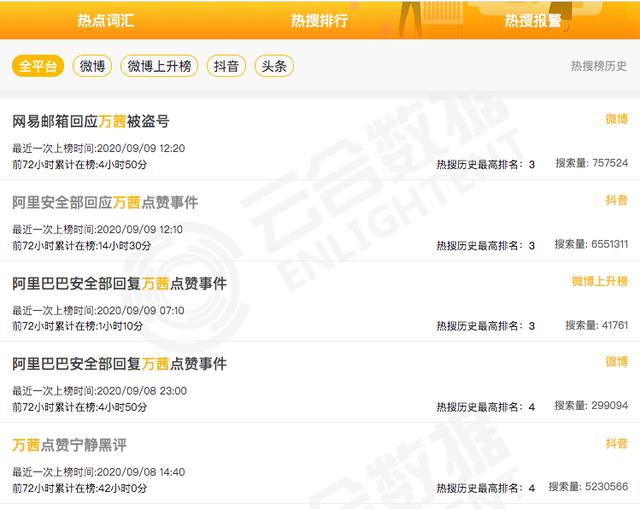Open 阿里巴巴安全部回复万茜点赞事件 listed at 23:00

[119, 364]
